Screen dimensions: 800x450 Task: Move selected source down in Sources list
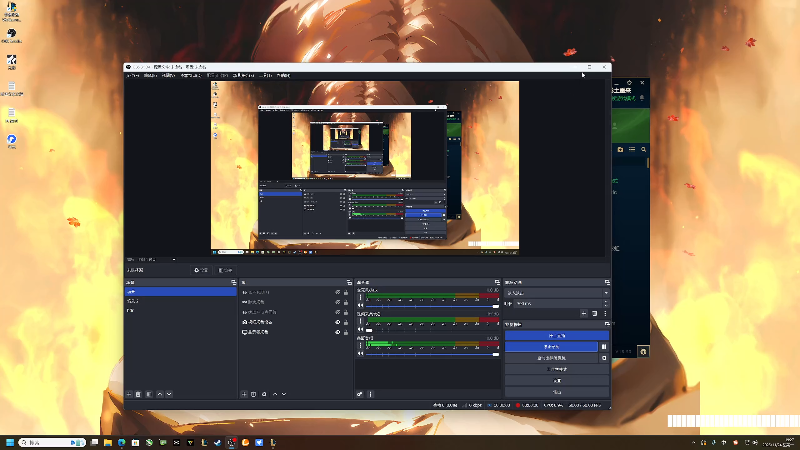click(284, 394)
